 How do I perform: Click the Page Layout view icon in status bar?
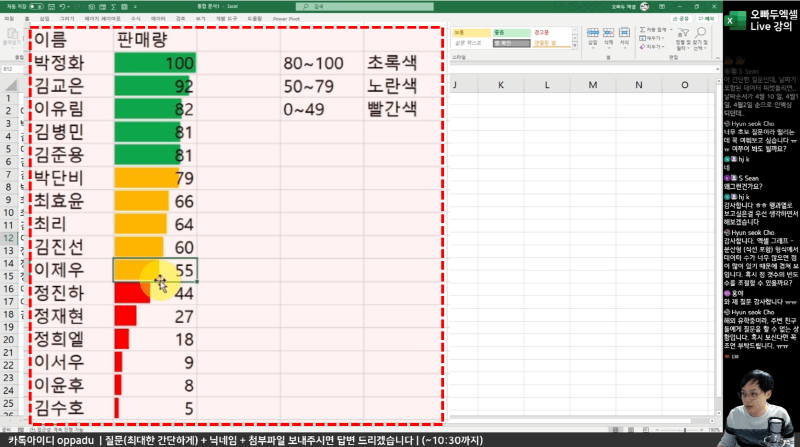point(631,430)
